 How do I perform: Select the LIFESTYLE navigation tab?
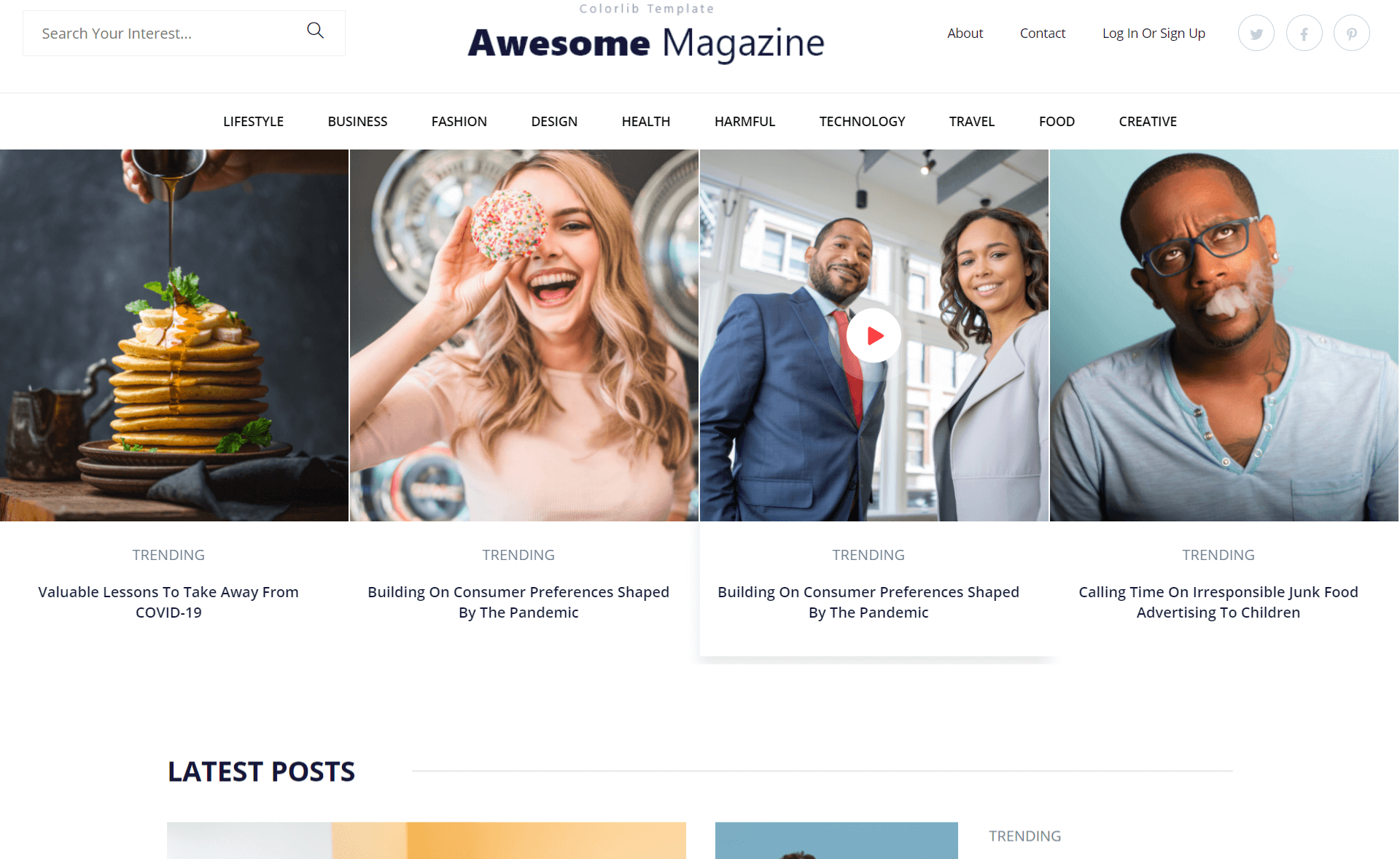point(254,121)
